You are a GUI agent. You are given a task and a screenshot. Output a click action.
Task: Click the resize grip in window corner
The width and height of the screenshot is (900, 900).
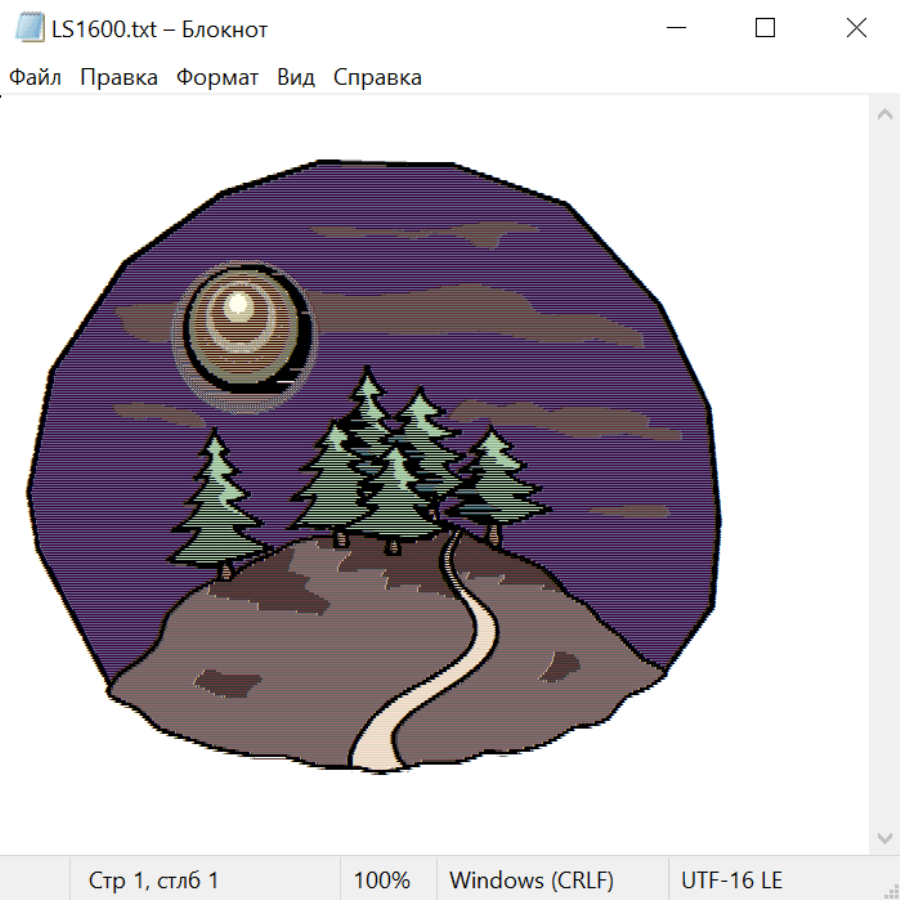click(x=891, y=891)
